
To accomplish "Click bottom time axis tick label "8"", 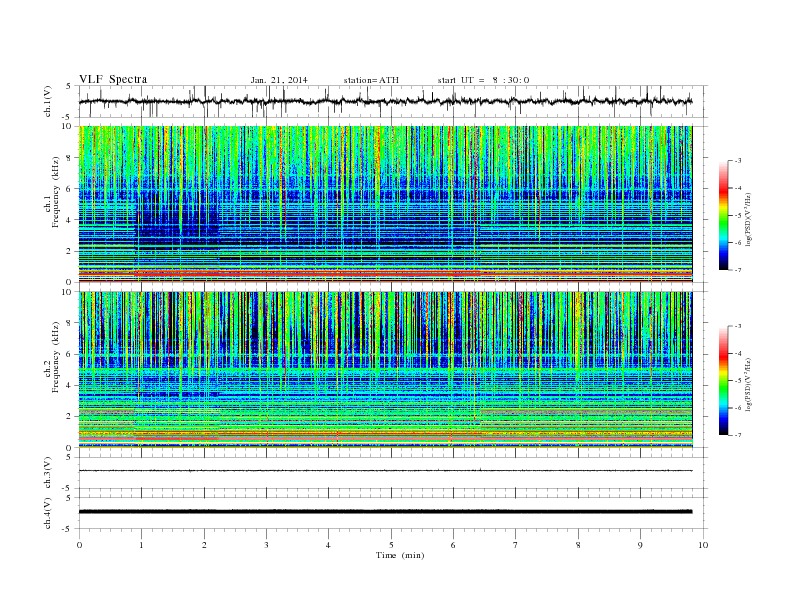I will [x=578, y=545].
